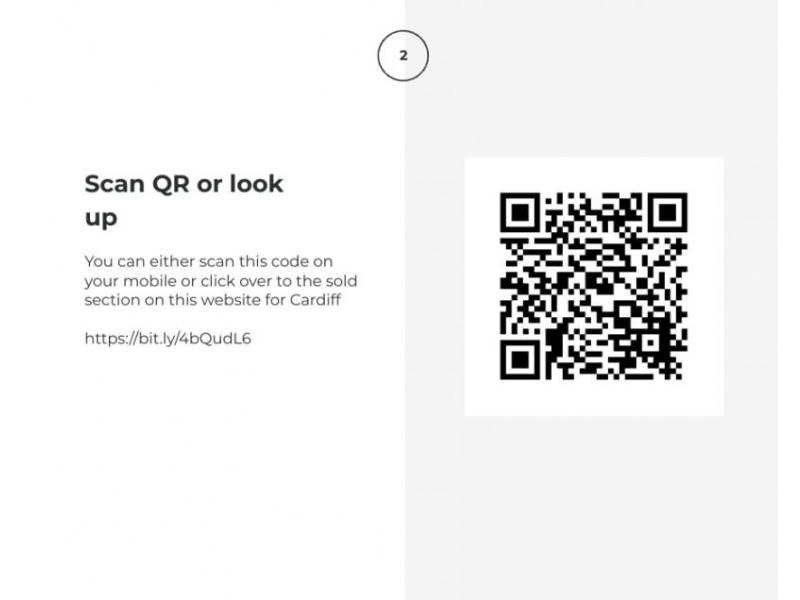This screenshot has width=800, height=600.
Task: Click 'You can either scan this code on' line
Action: (x=209, y=261)
